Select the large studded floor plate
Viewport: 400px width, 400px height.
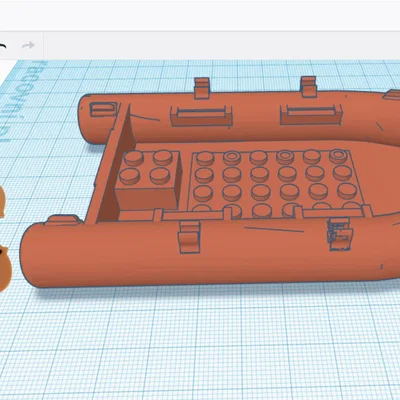click(x=277, y=183)
